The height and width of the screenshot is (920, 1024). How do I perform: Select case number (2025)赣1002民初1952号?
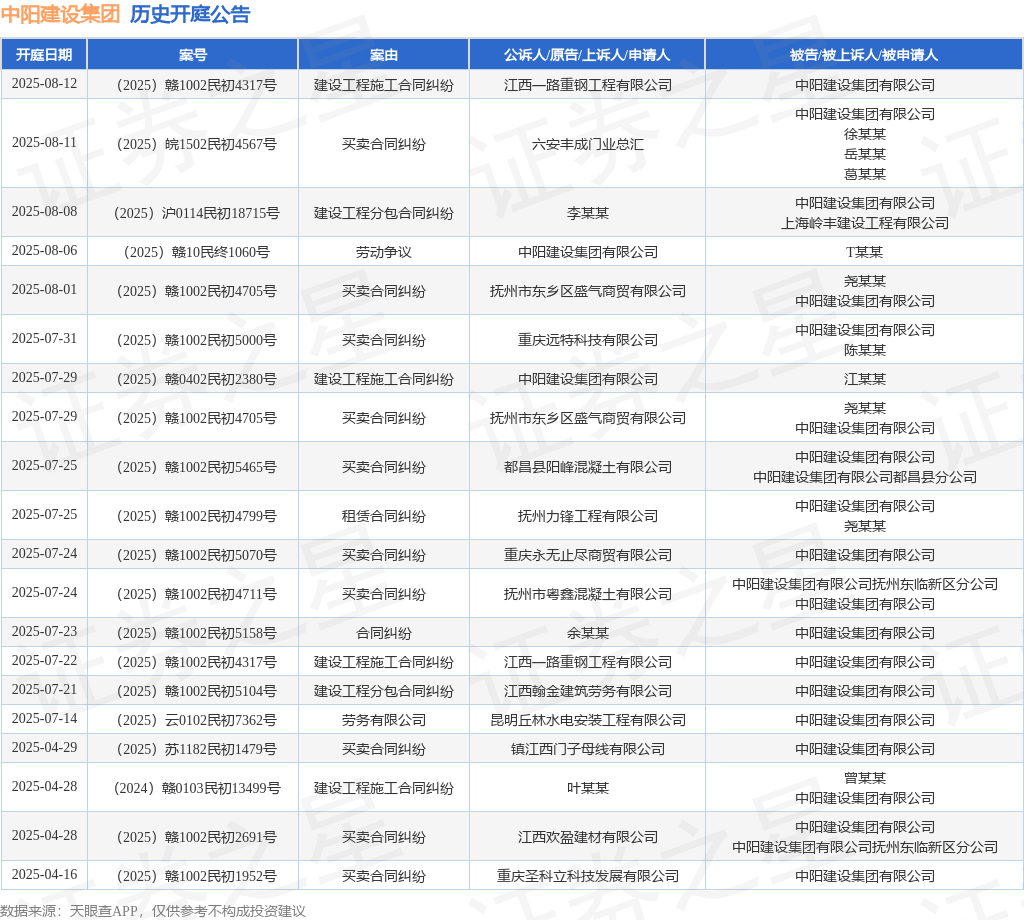tap(197, 876)
